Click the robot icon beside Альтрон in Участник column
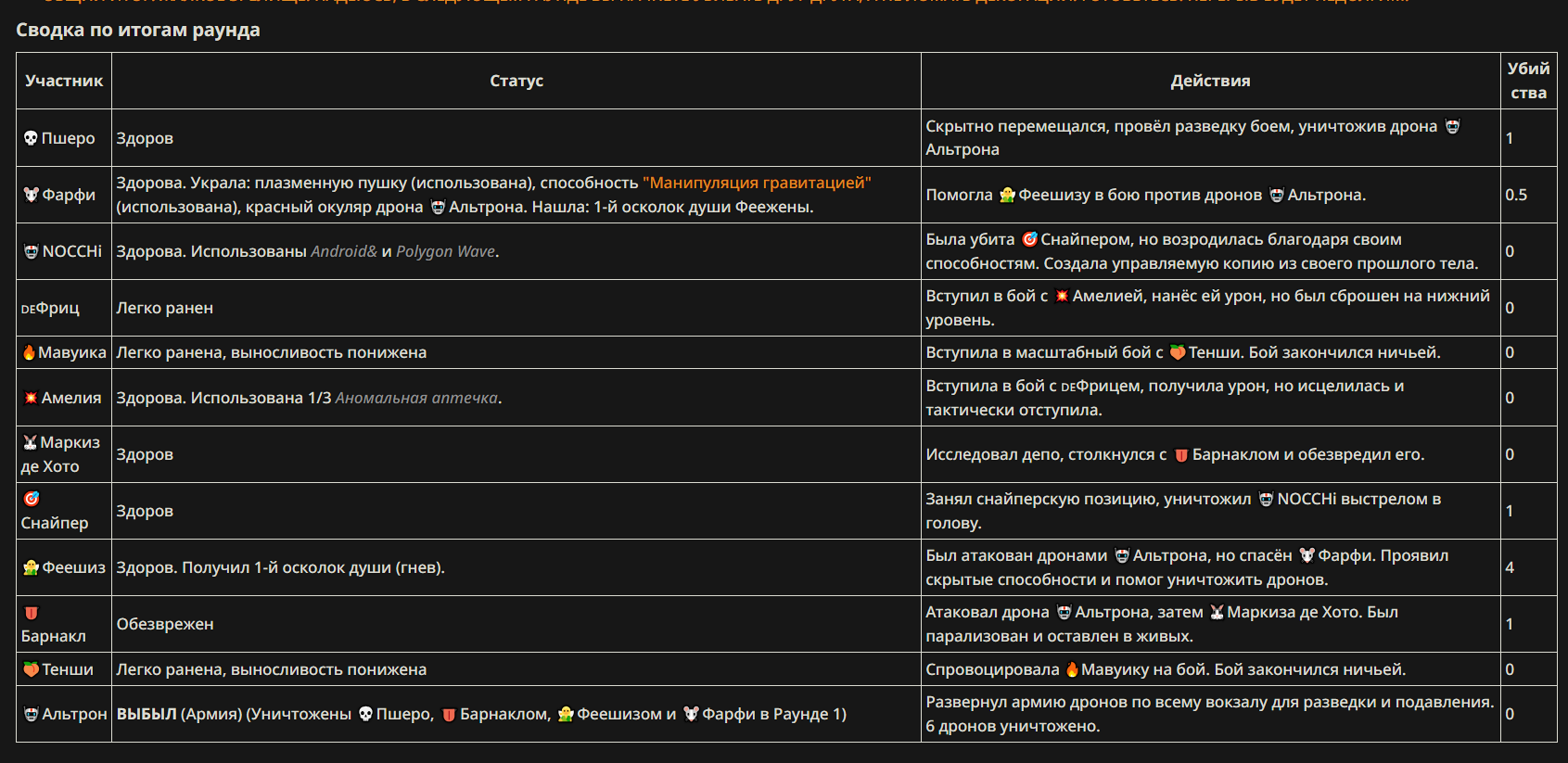This screenshot has width=1568, height=763. [x=32, y=714]
